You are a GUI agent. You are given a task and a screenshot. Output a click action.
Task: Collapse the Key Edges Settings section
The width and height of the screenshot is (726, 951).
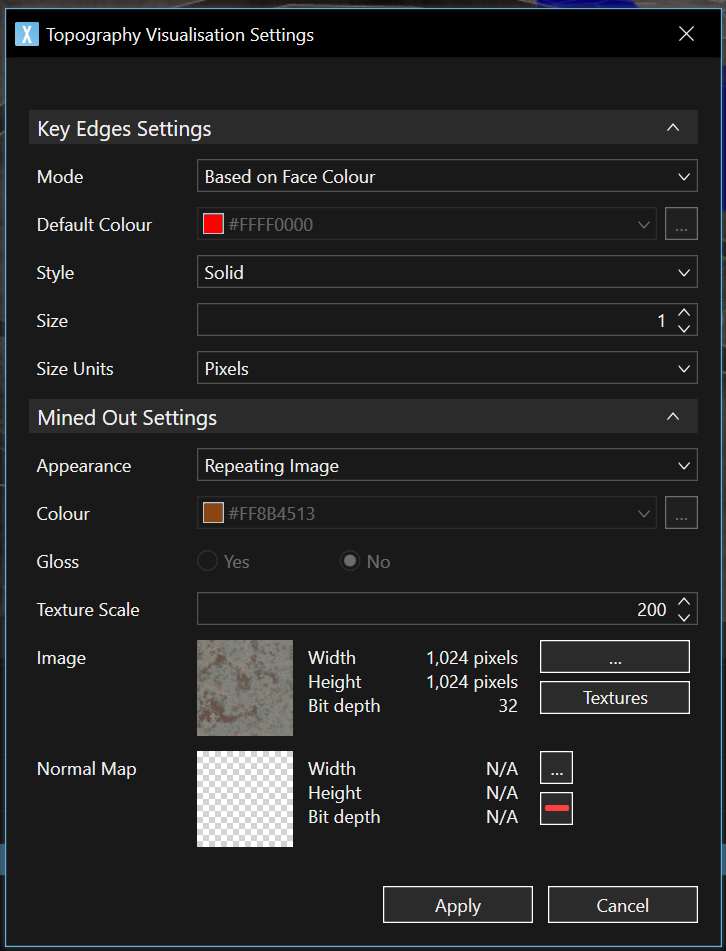(x=673, y=129)
